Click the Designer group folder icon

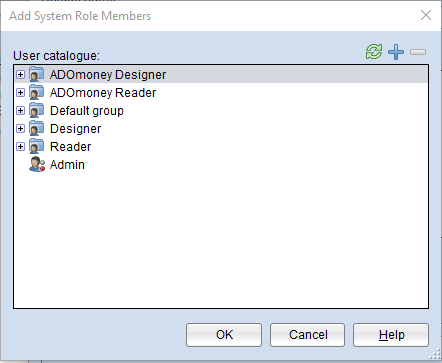coord(36,128)
